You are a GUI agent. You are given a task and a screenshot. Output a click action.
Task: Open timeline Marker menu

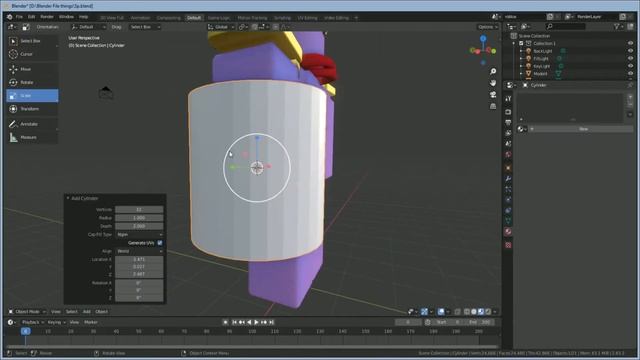coord(91,322)
